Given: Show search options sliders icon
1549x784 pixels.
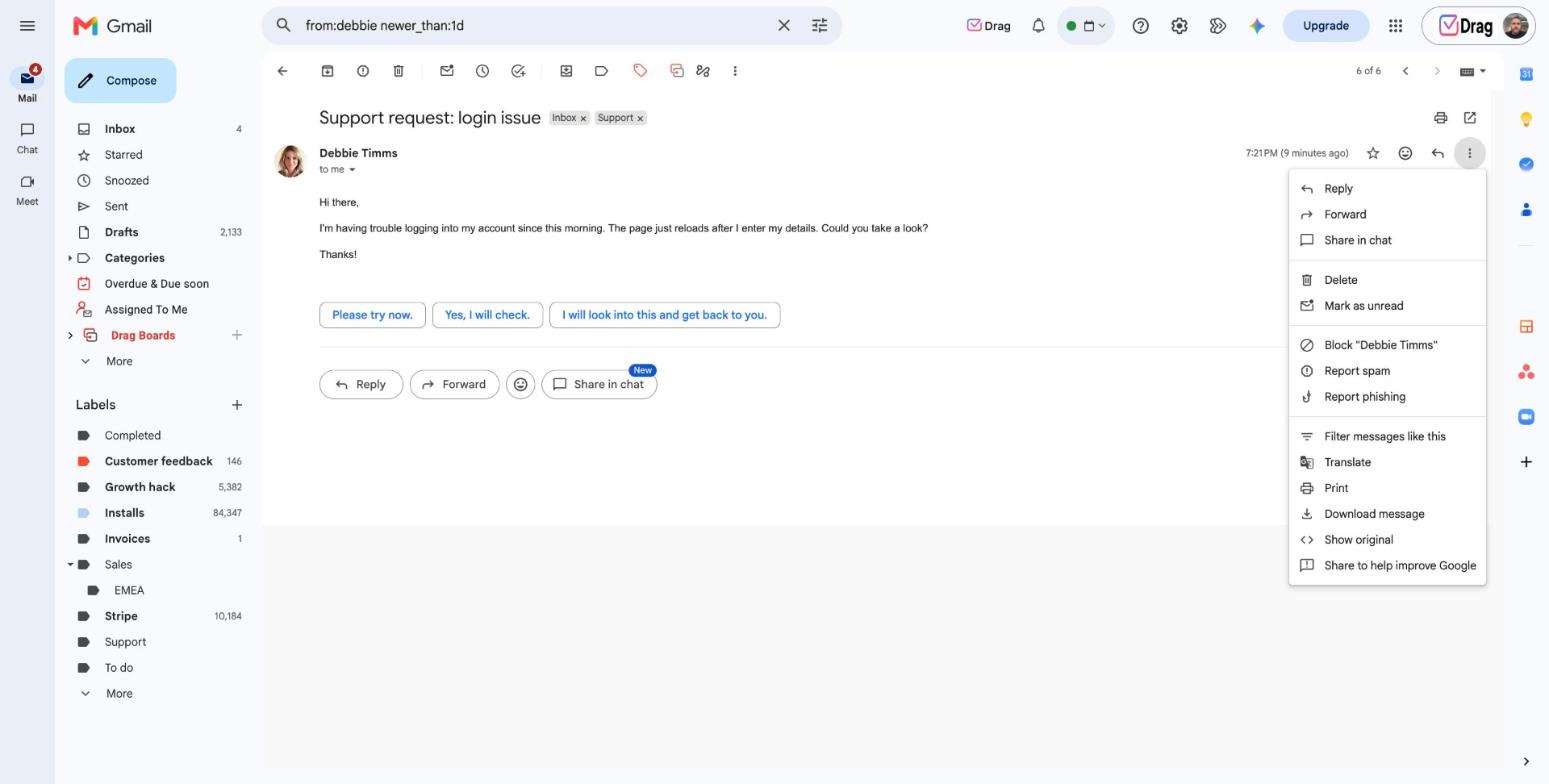Looking at the screenshot, I should (x=819, y=26).
